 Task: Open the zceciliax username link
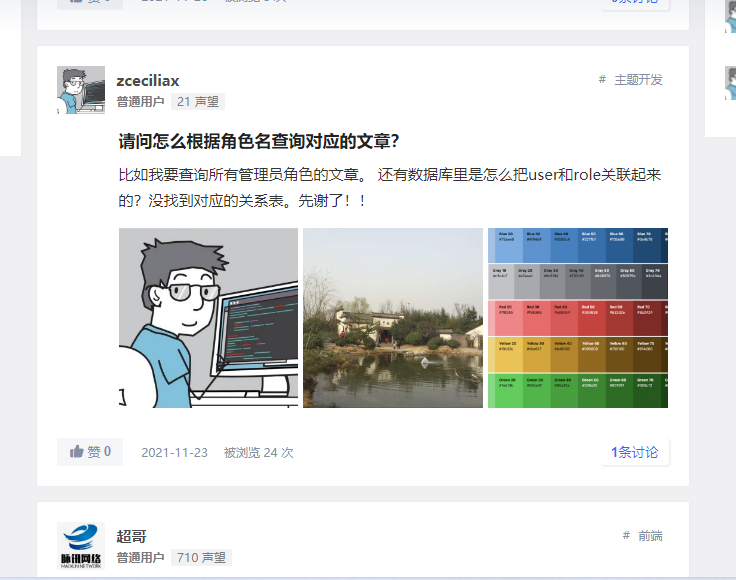point(148,81)
